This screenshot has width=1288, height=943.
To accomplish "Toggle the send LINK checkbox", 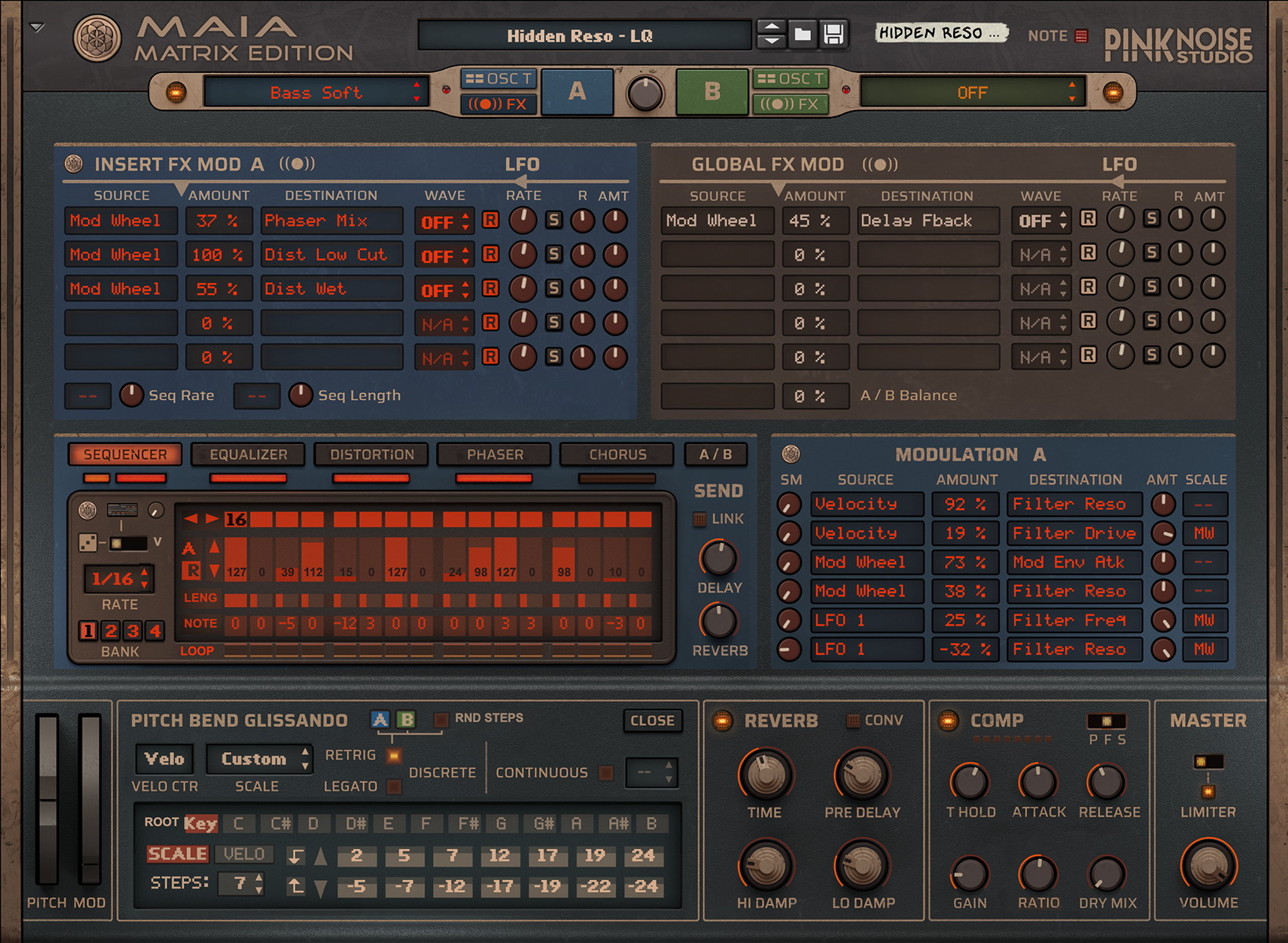I will [699, 519].
